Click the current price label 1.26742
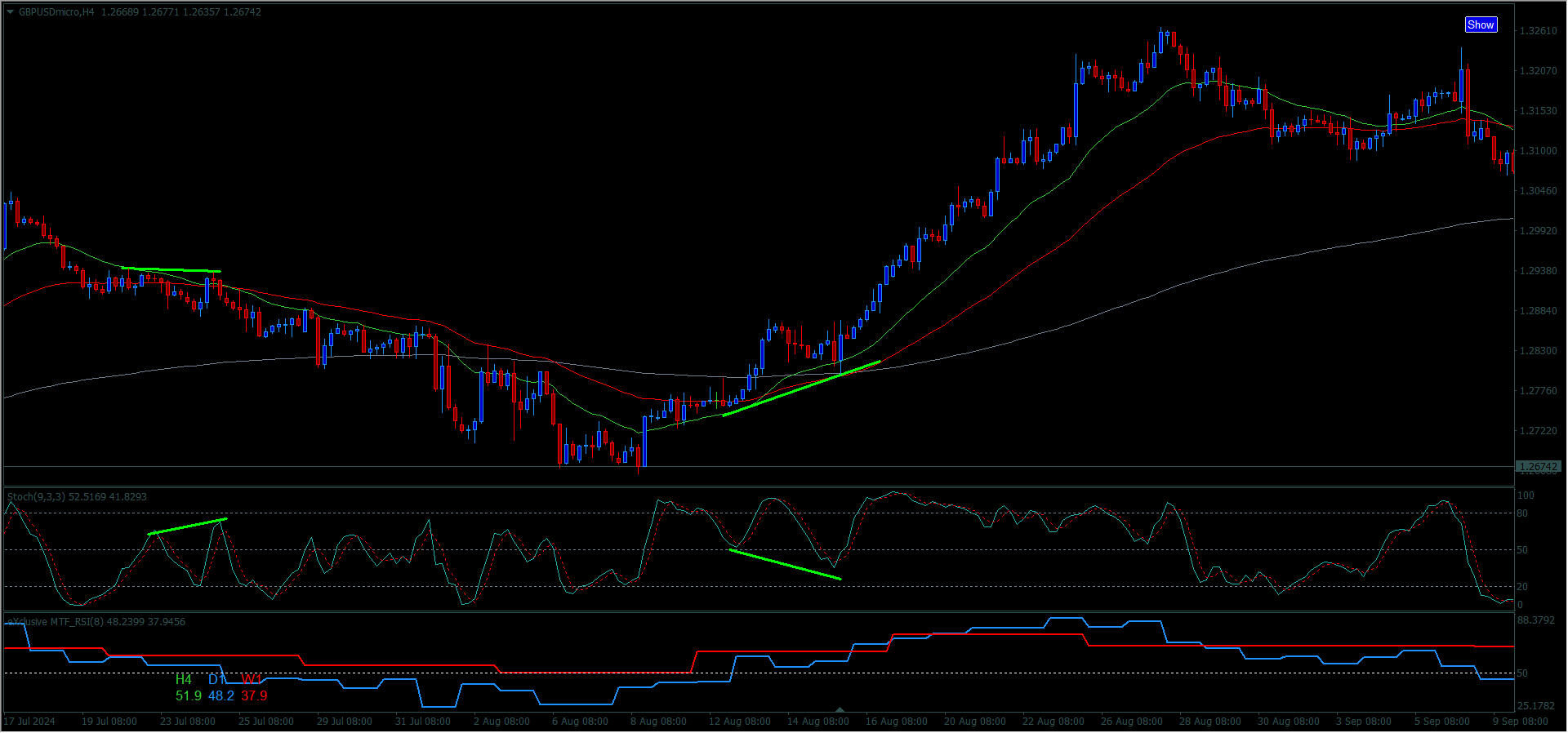This screenshot has height=733, width=1568. 1538,467
